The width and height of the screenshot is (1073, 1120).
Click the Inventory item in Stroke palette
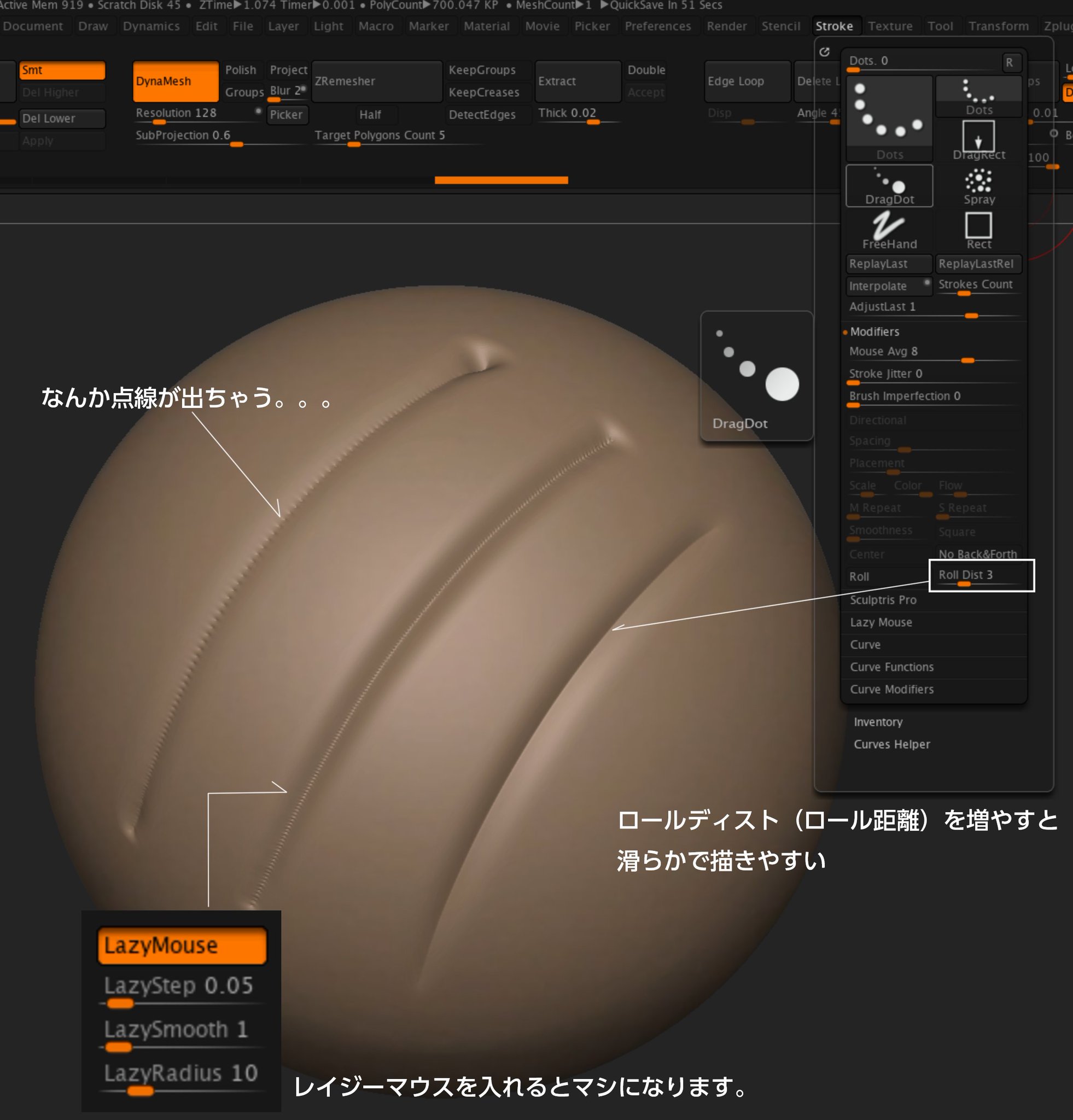click(878, 722)
